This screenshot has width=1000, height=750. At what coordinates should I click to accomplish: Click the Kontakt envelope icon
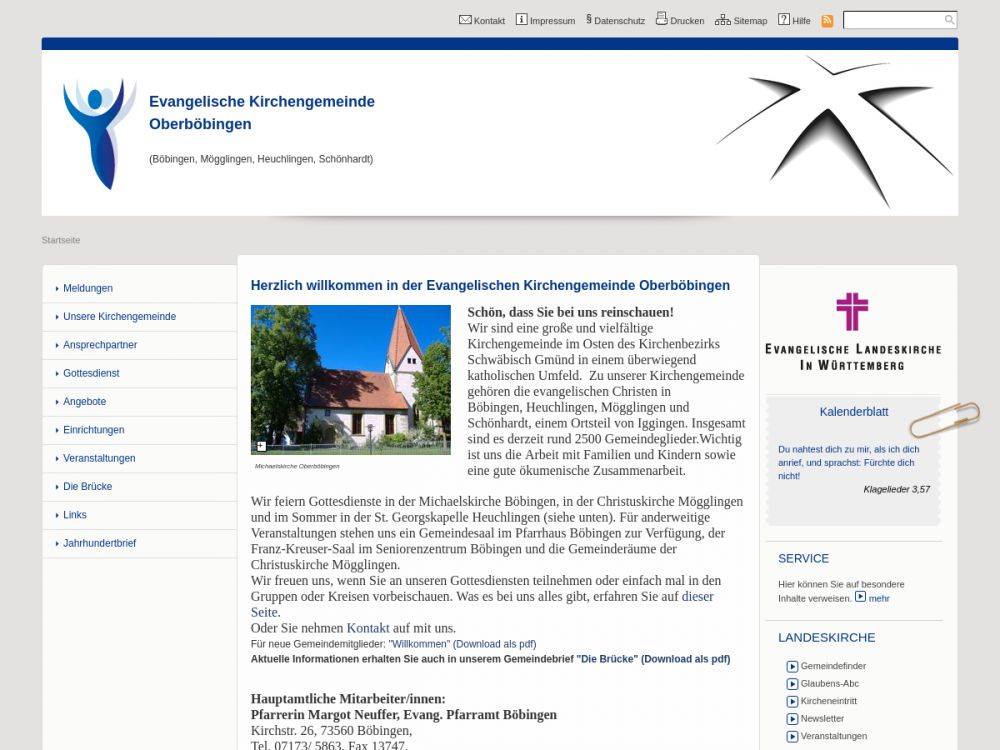click(465, 20)
